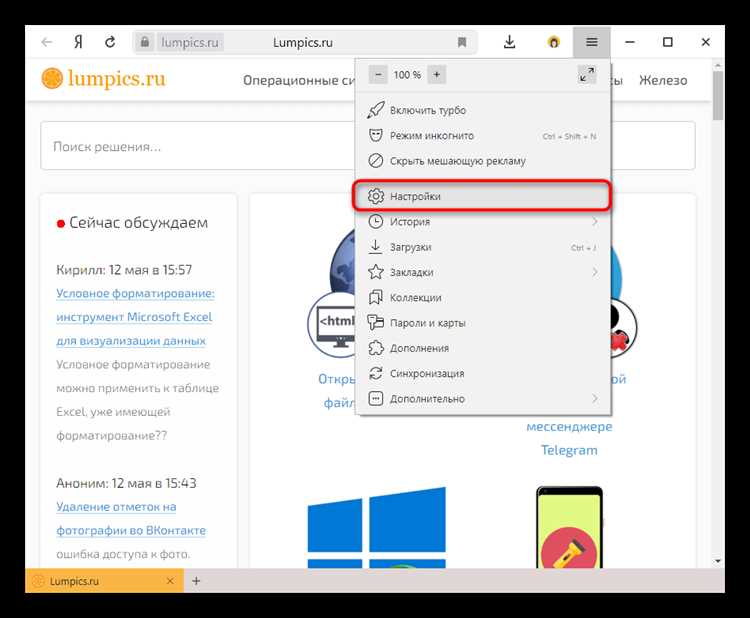Select Скрыть мешающую рекламу
This screenshot has width=750, height=618.
click(x=483, y=161)
